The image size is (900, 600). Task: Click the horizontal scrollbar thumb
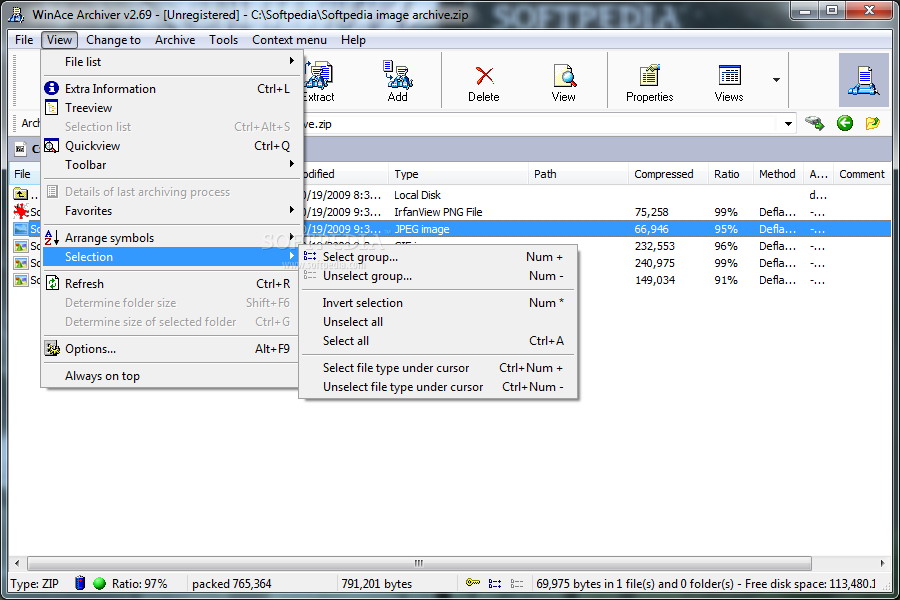pyautogui.click(x=420, y=563)
